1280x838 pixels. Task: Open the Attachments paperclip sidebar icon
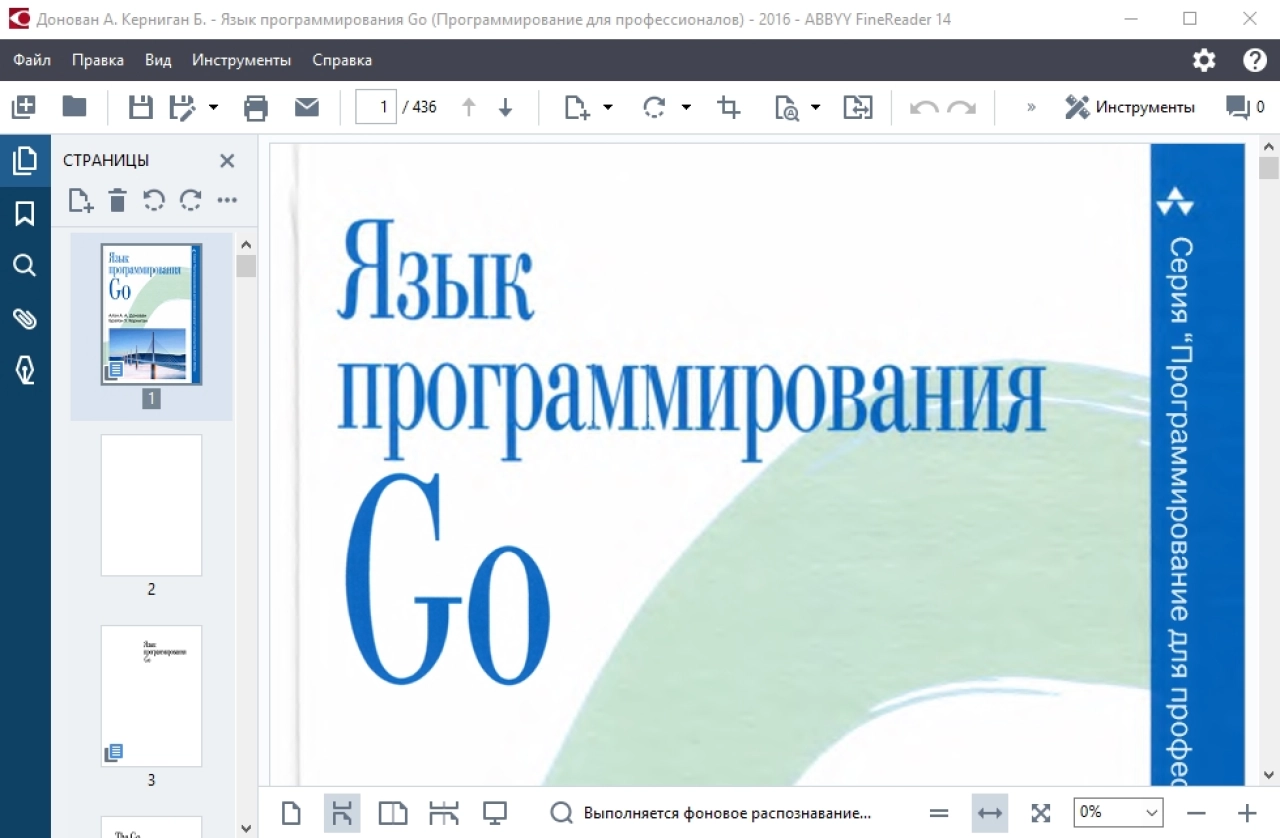pos(25,318)
